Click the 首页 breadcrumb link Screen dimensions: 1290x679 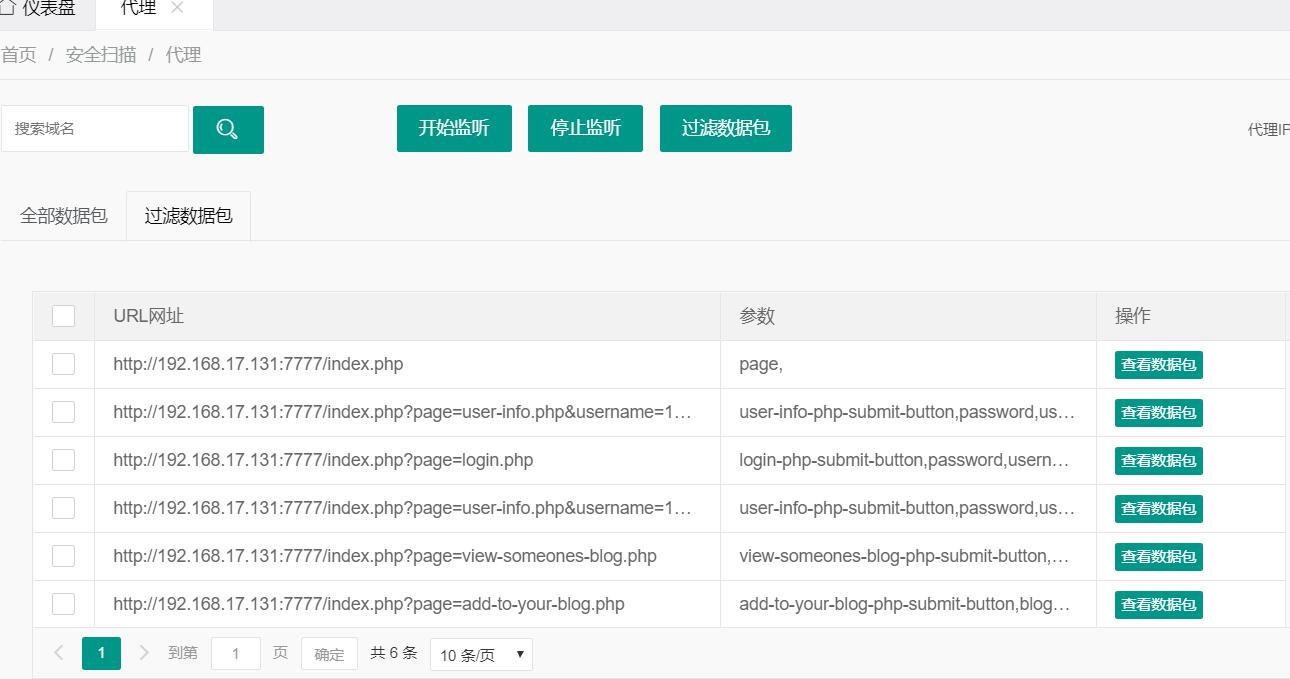pos(19,55)
